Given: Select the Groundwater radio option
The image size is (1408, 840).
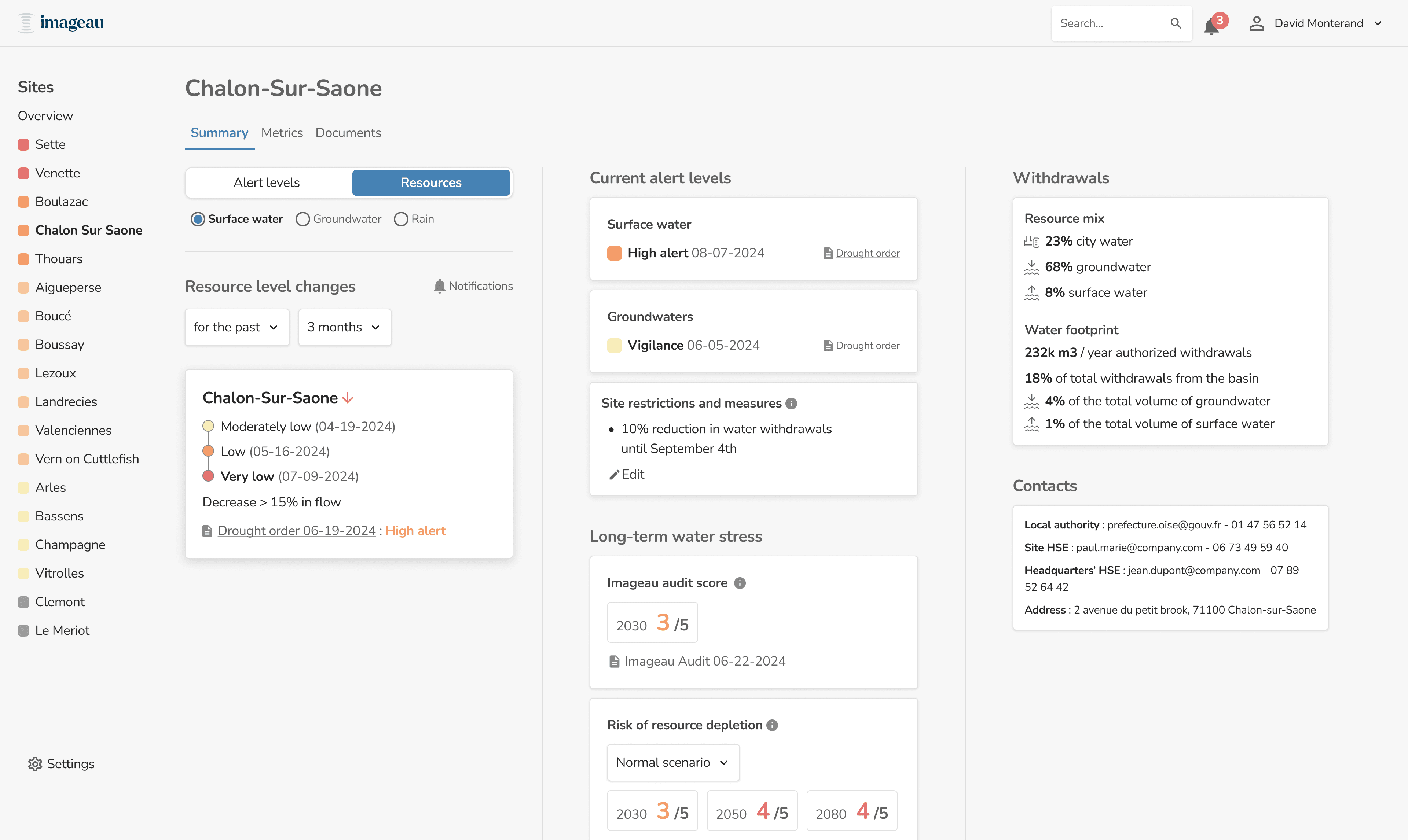Looking at the screenshot, I should [303, 219].
